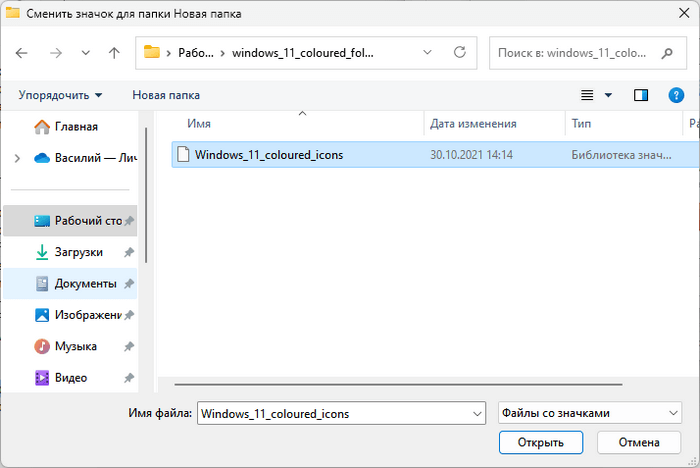This screenshot has height=468, width=700.
Task: Open 'Документы' in sidebar
Action: [70, 284]
